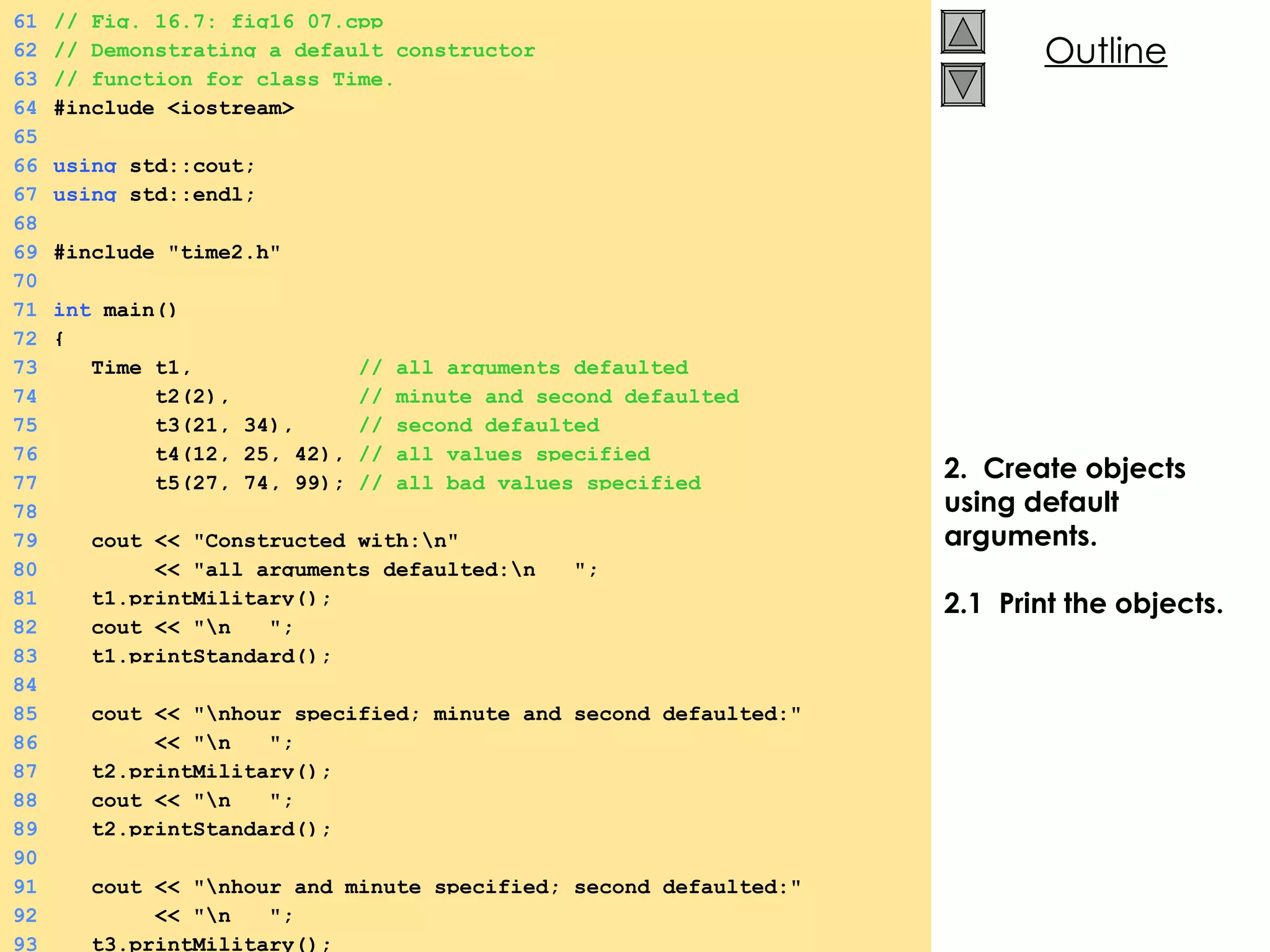This screenshot has height=952, width=1270.
Task: Open the Outline link
Action: (1106, 50)
